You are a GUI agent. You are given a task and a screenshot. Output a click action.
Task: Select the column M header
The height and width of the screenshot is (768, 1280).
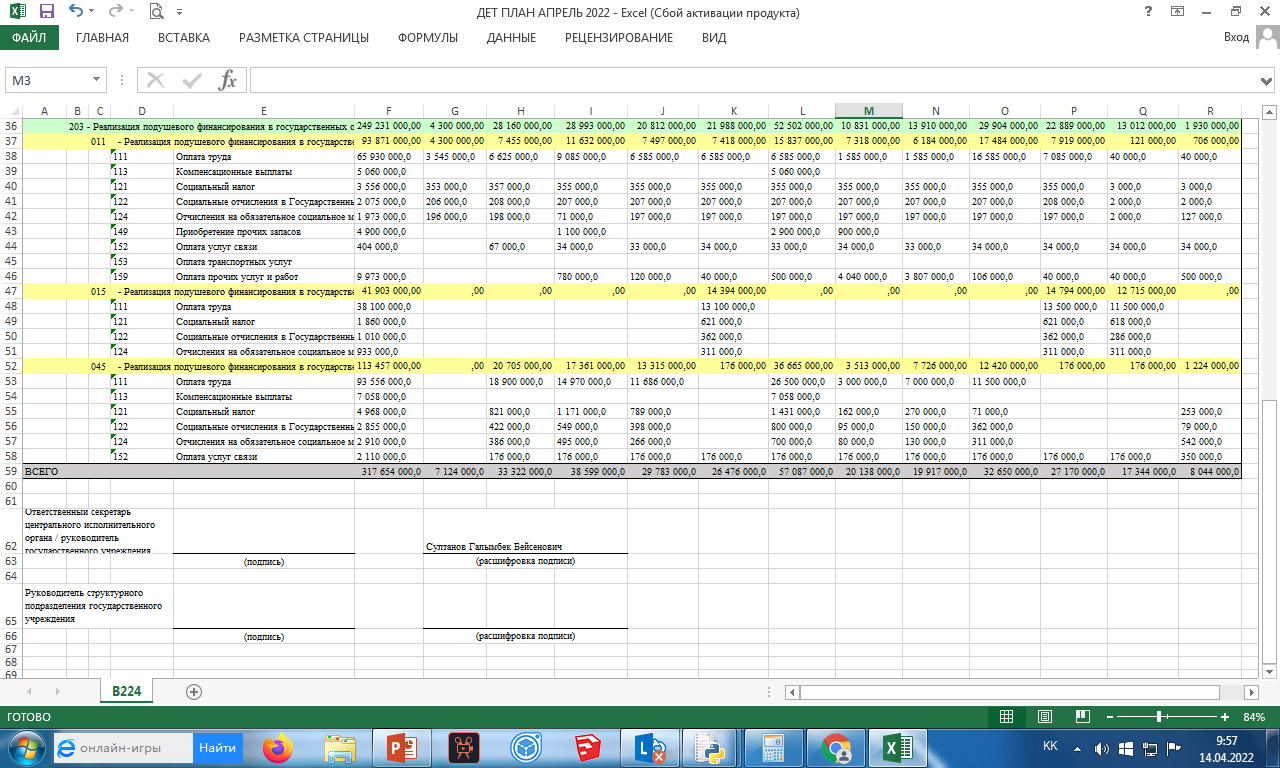(868, 110)
